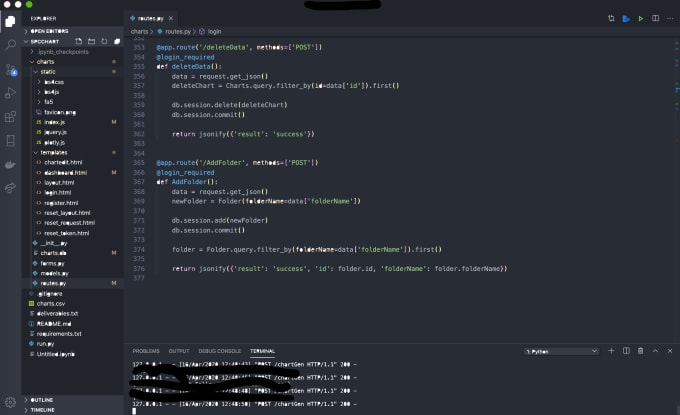Open the editor More Actions ellipsis menu
The width and height of the screenshot is (680, 415).
click(x=670, y=18)
